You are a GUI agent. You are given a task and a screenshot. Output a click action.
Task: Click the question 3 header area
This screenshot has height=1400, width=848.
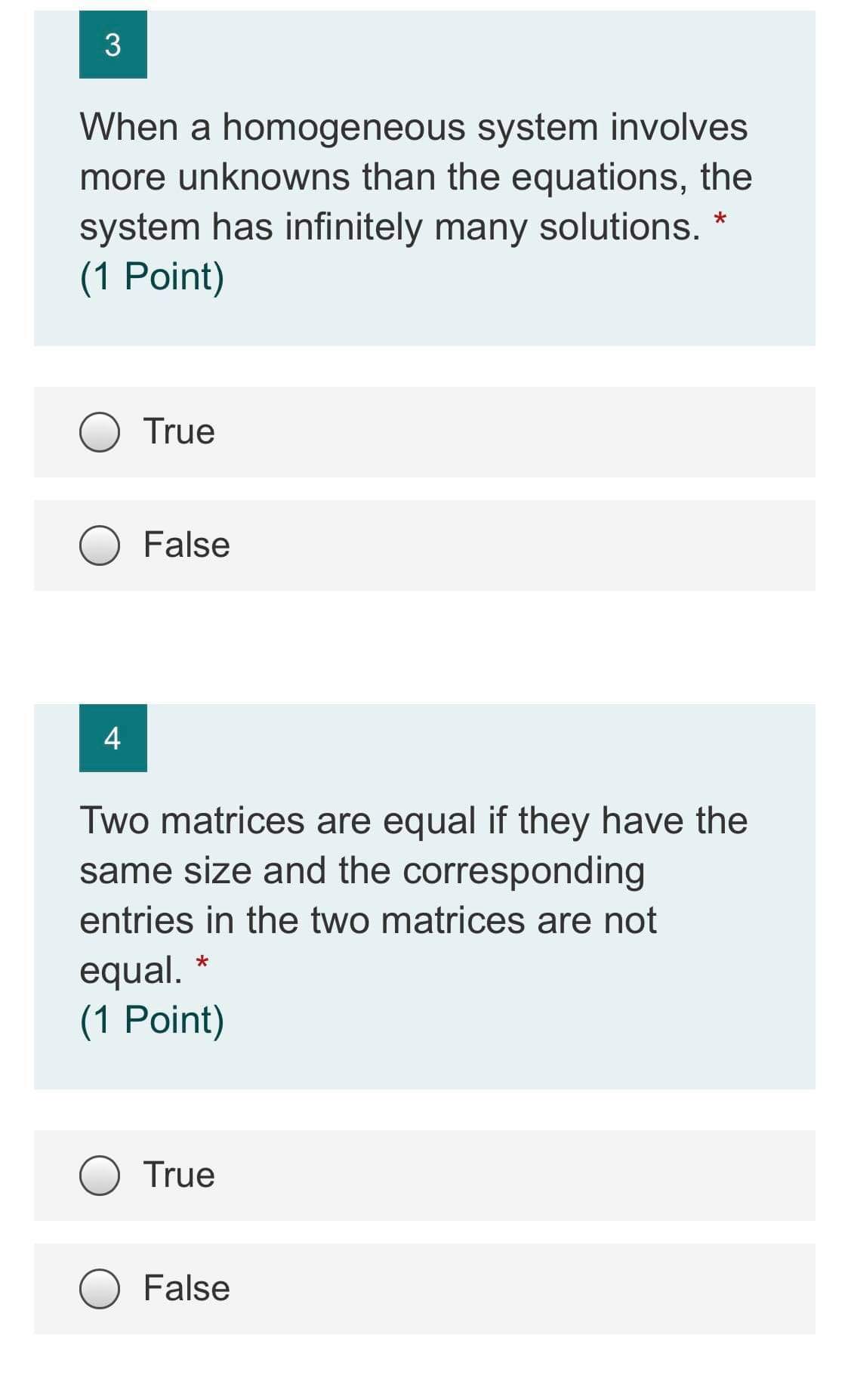click(423, 174)
